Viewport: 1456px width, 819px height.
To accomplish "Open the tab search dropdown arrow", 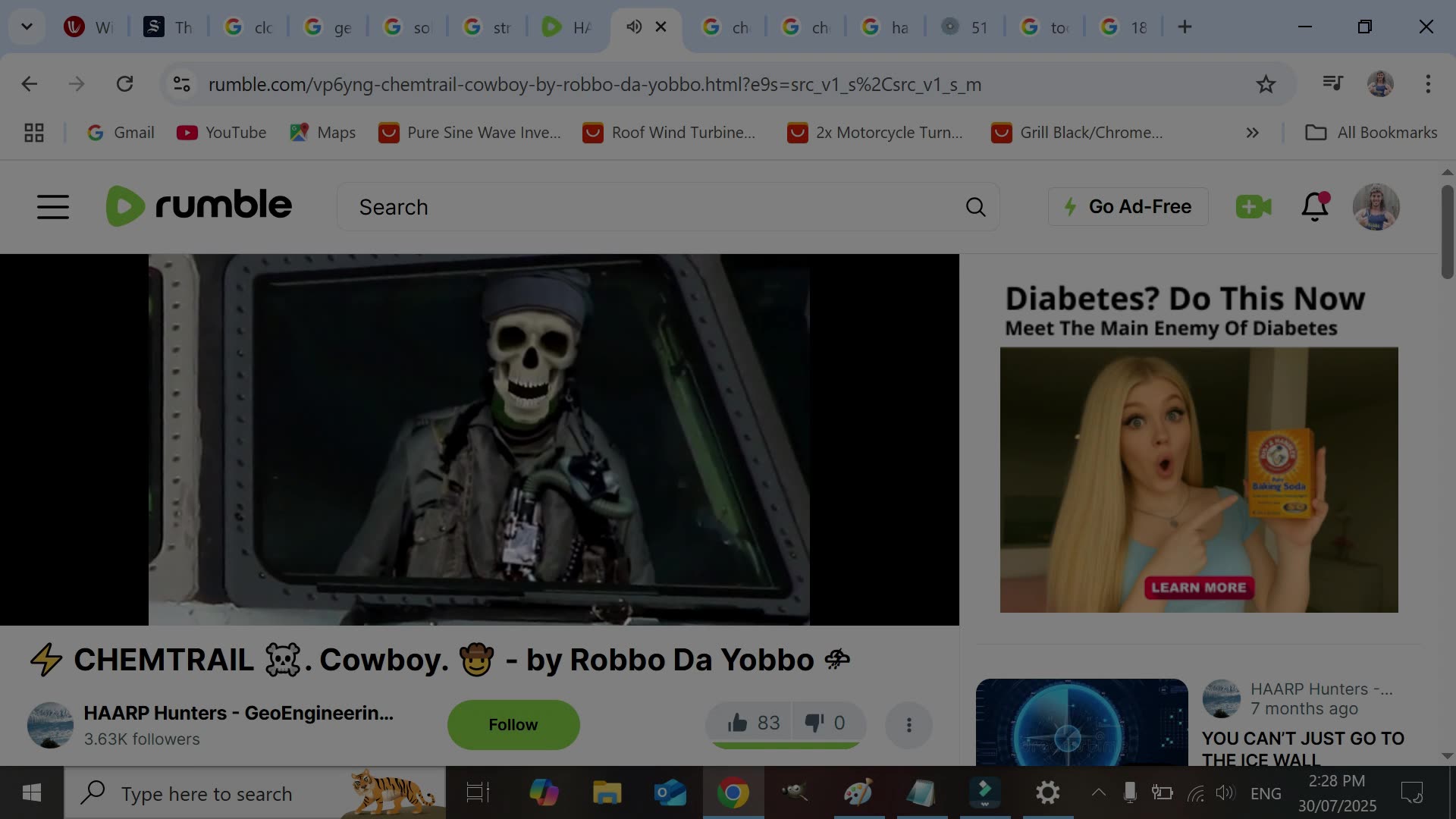I will pyautogui.click(x=27, y=27).
